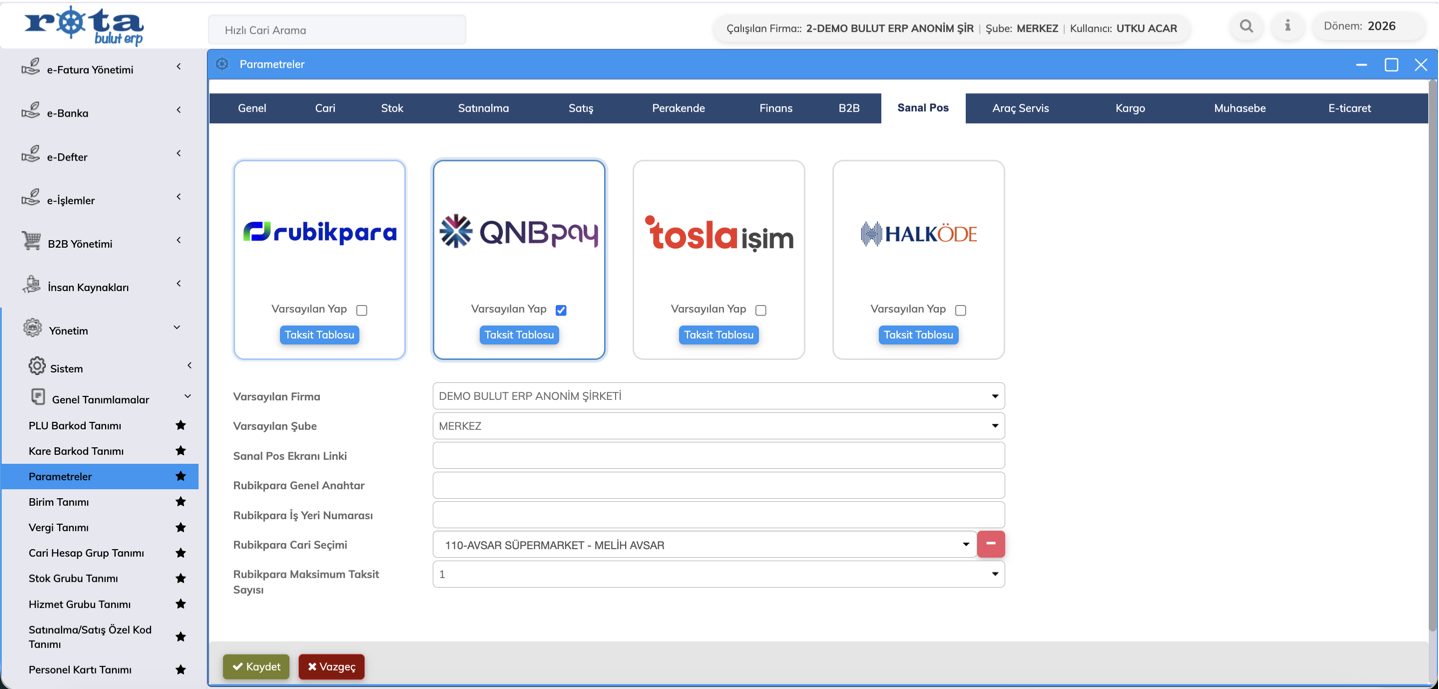
Task: Click the e-Fatura Yönetimi sidebar icon
Action: tap(31, 68)
